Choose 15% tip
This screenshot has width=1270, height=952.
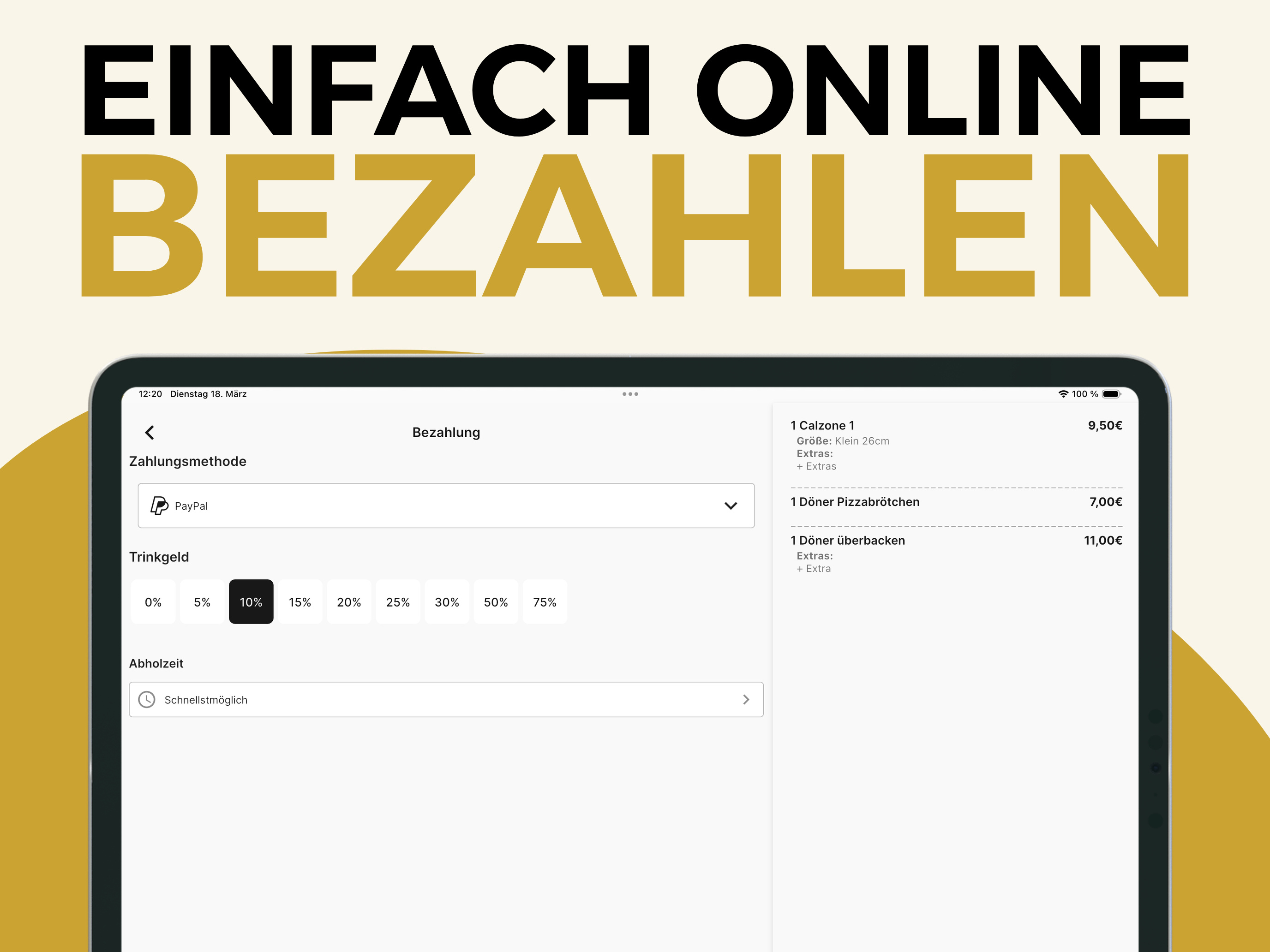[x=300, y=602]
